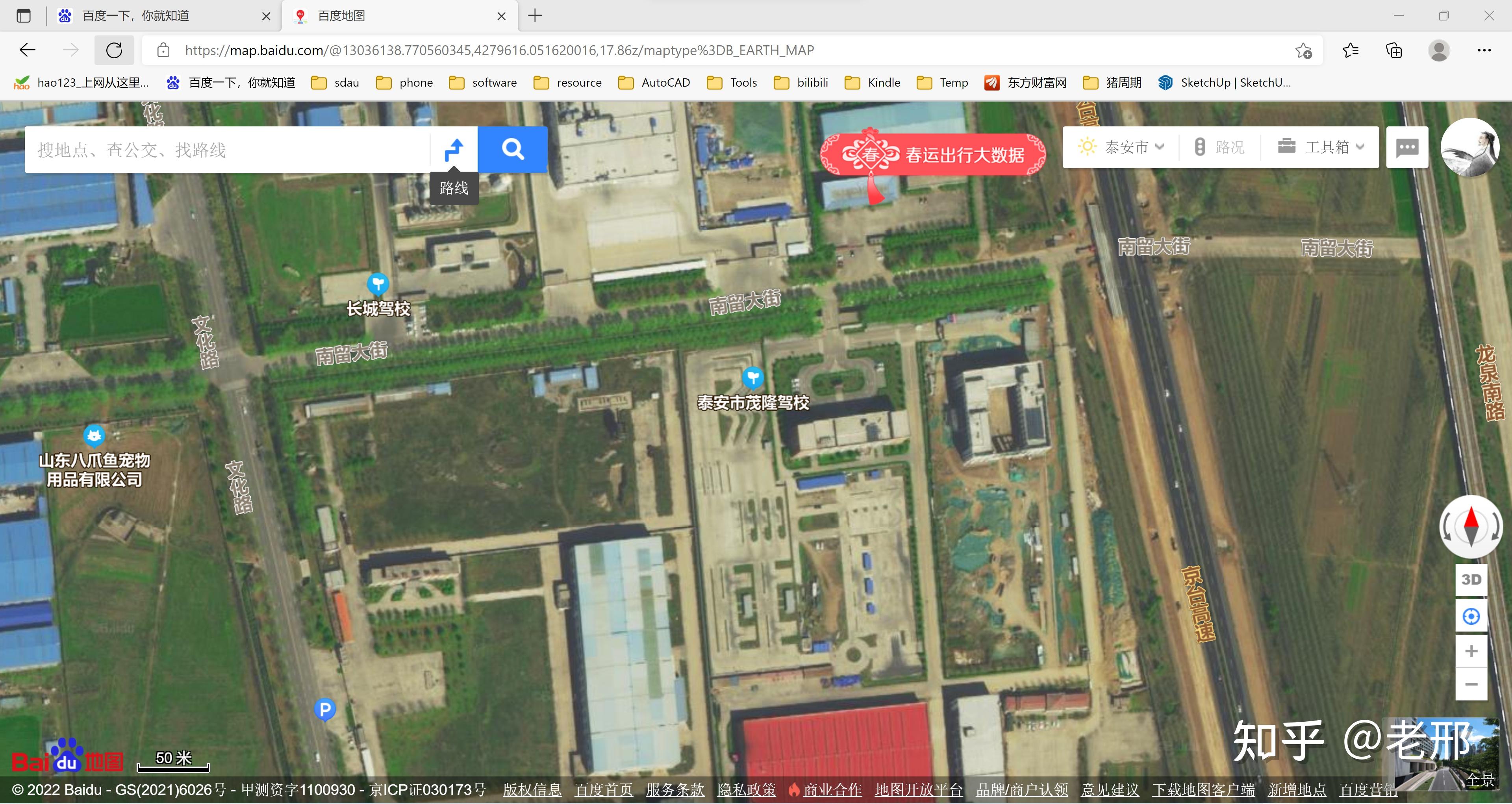Open the 地图开放平台 footer link
1512x804 pixels.
[x=919, y=790]
